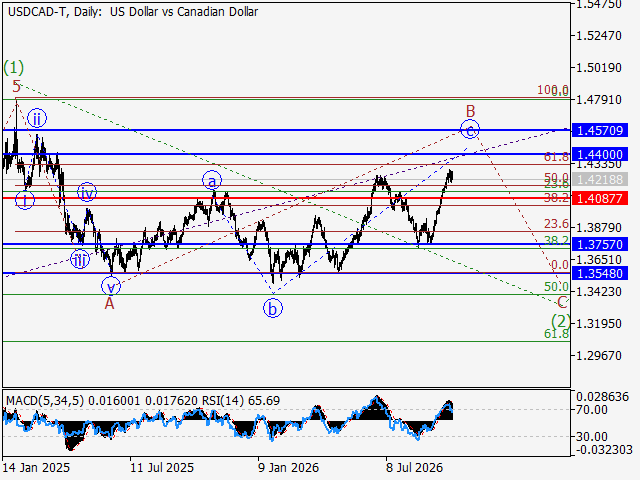Click the 1.52470 price axis value
The image size is (640, 480).
pos(598,36)
